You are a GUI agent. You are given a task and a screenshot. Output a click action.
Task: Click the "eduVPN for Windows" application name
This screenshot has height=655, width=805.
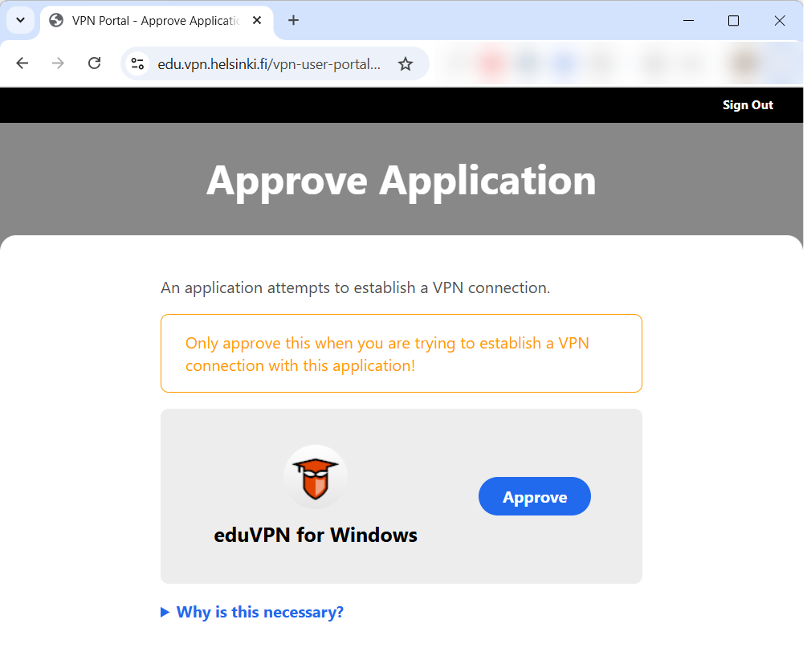click(315, 535)
